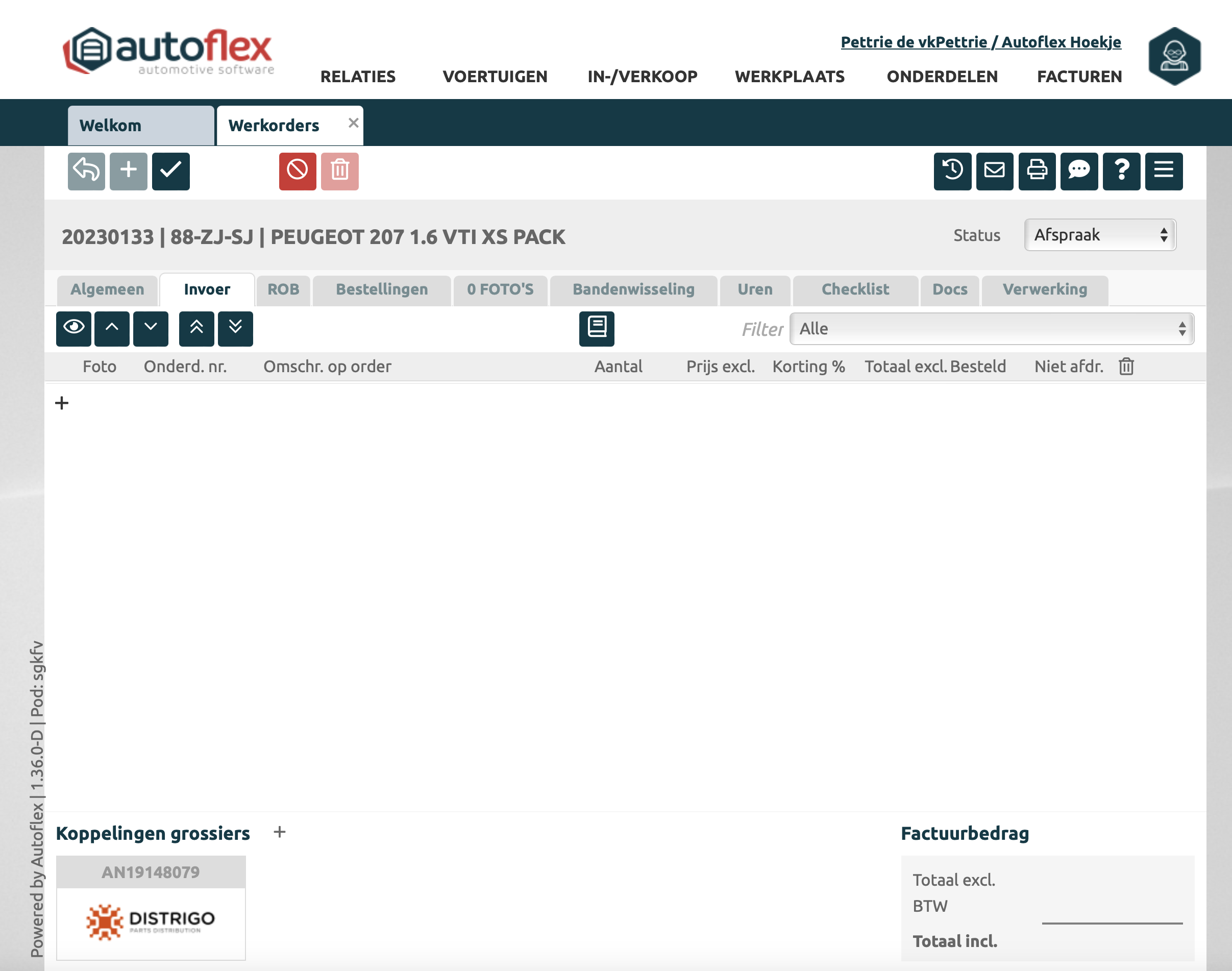
Task: Save with the checkmark toolbar button
Action: point(170,171)
